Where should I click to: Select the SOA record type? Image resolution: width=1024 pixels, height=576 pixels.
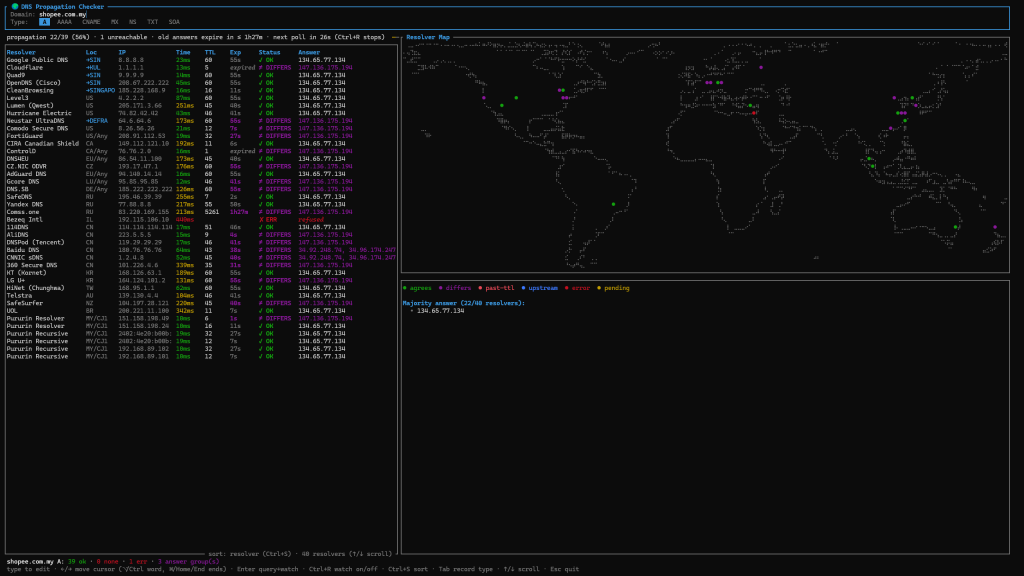pos(174,22)
